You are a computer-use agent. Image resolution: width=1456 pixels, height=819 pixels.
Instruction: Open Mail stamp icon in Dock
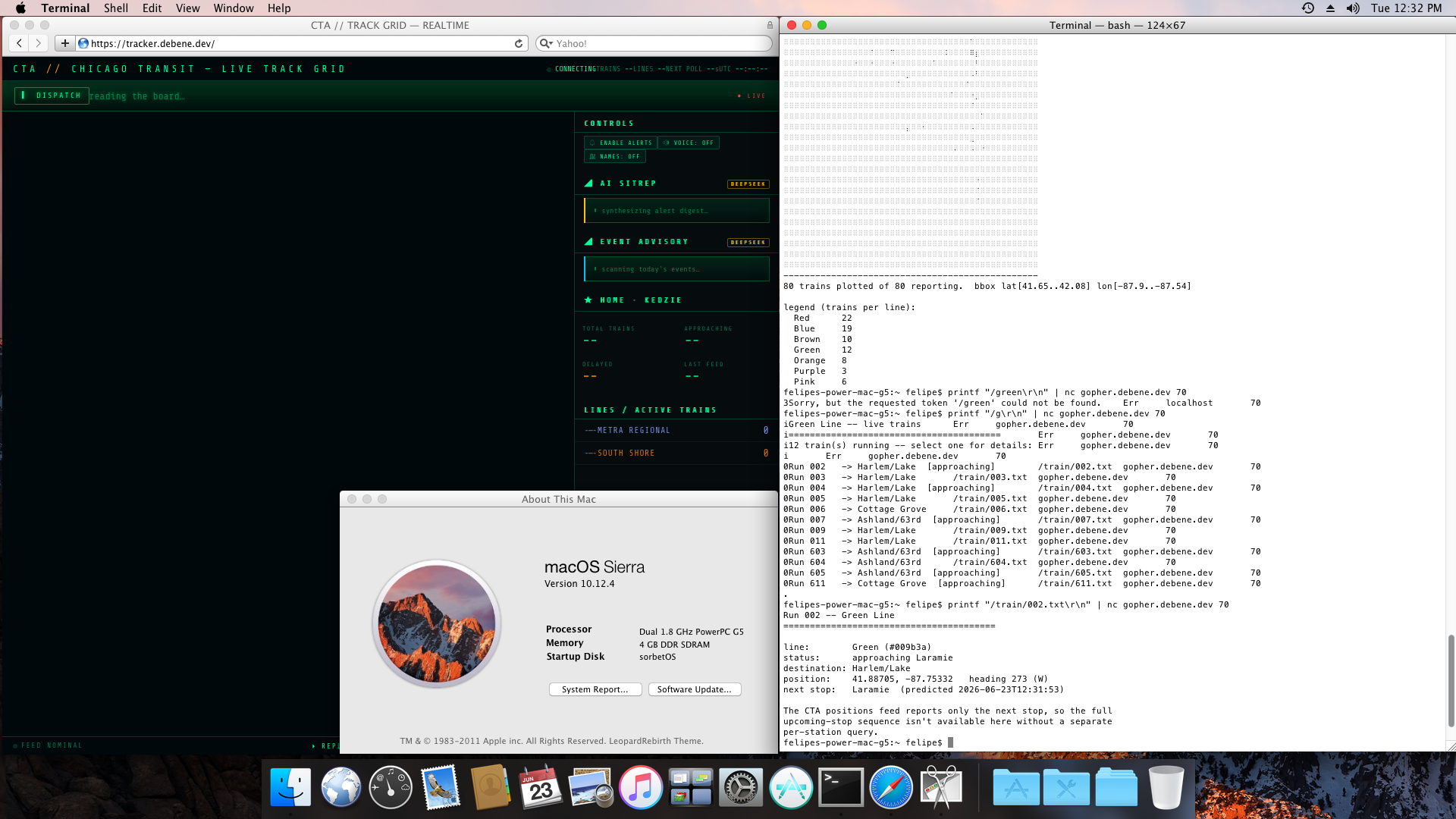441,787
